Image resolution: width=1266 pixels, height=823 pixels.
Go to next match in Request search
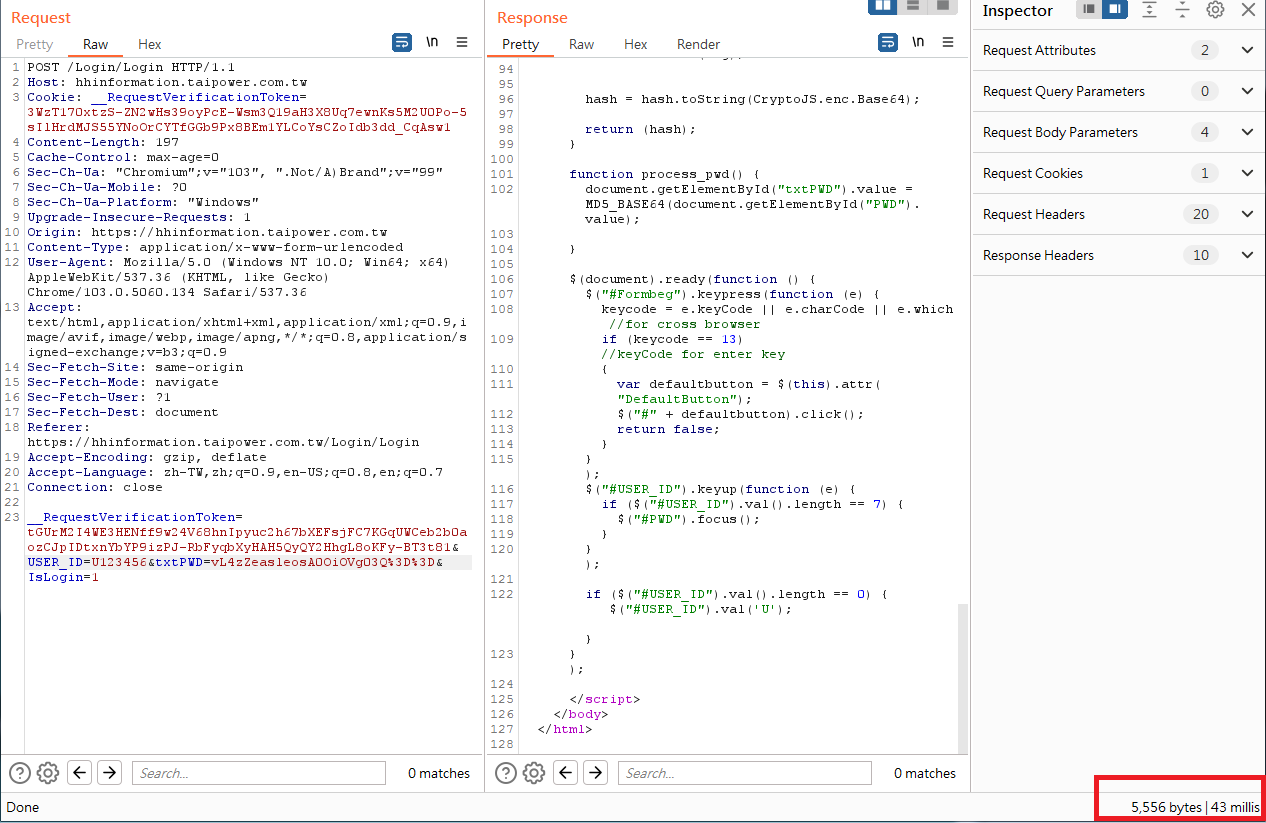click(110, 772)
